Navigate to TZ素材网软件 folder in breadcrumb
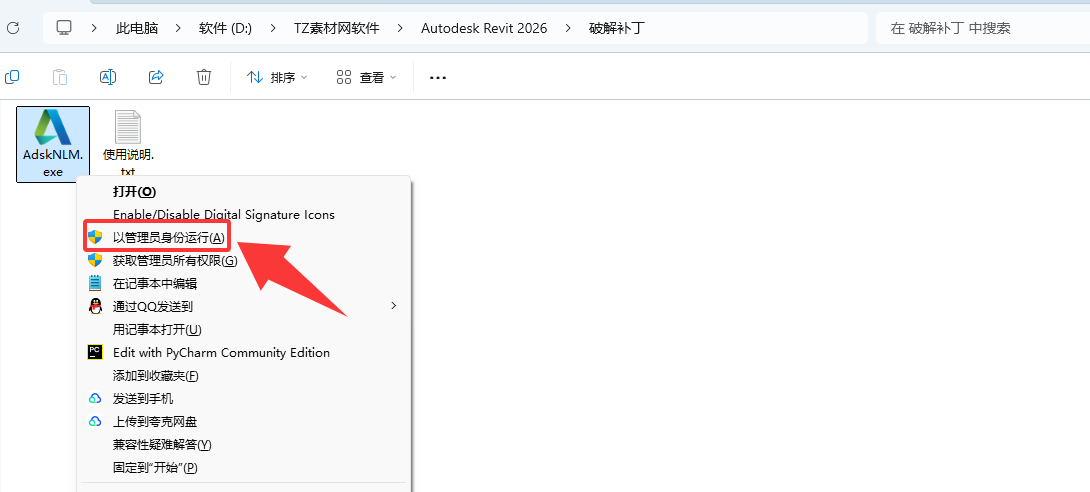This screenshot has width=1090, height=492. point(336,28)
